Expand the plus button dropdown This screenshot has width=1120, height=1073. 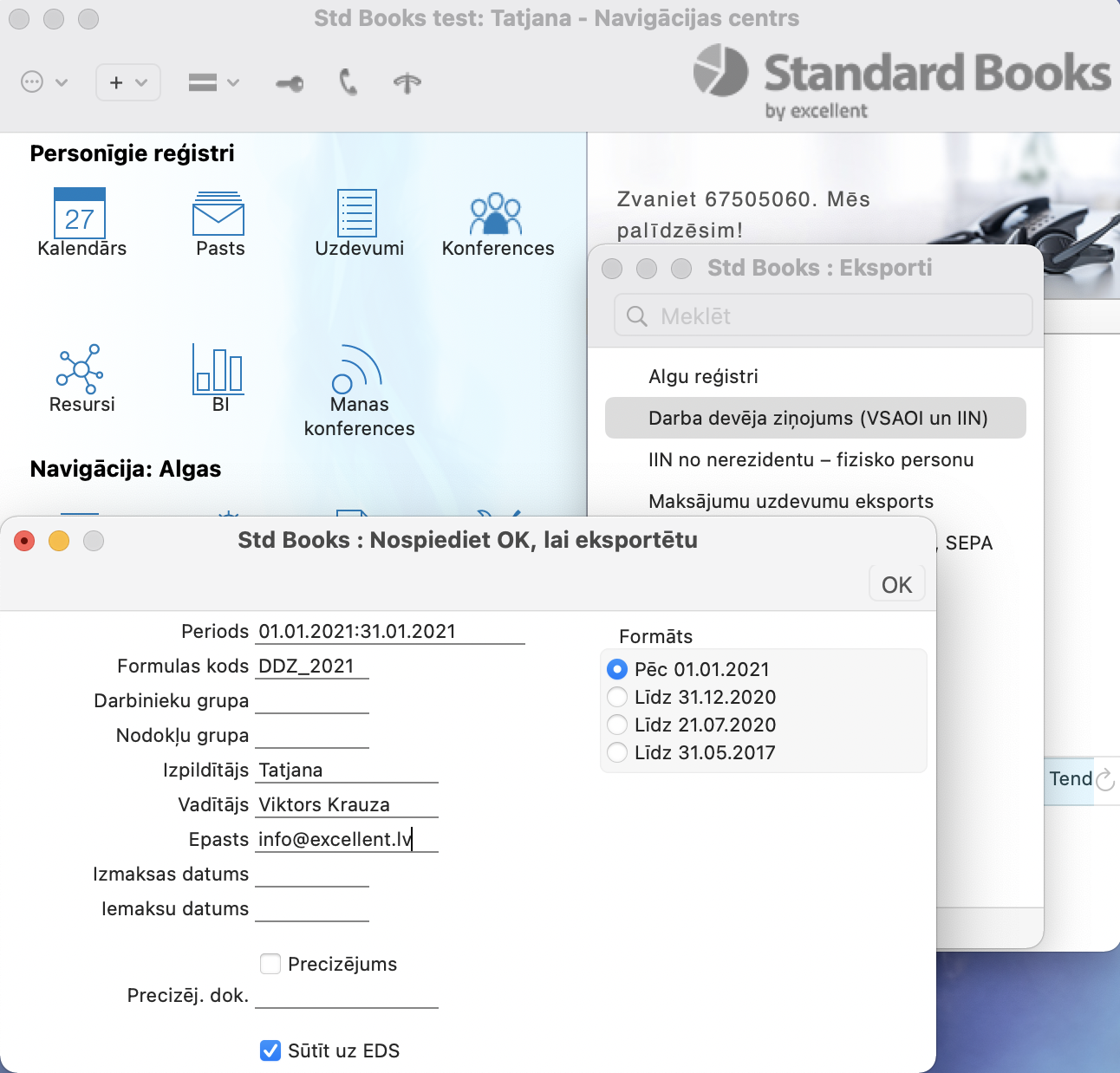coord(128,82)
